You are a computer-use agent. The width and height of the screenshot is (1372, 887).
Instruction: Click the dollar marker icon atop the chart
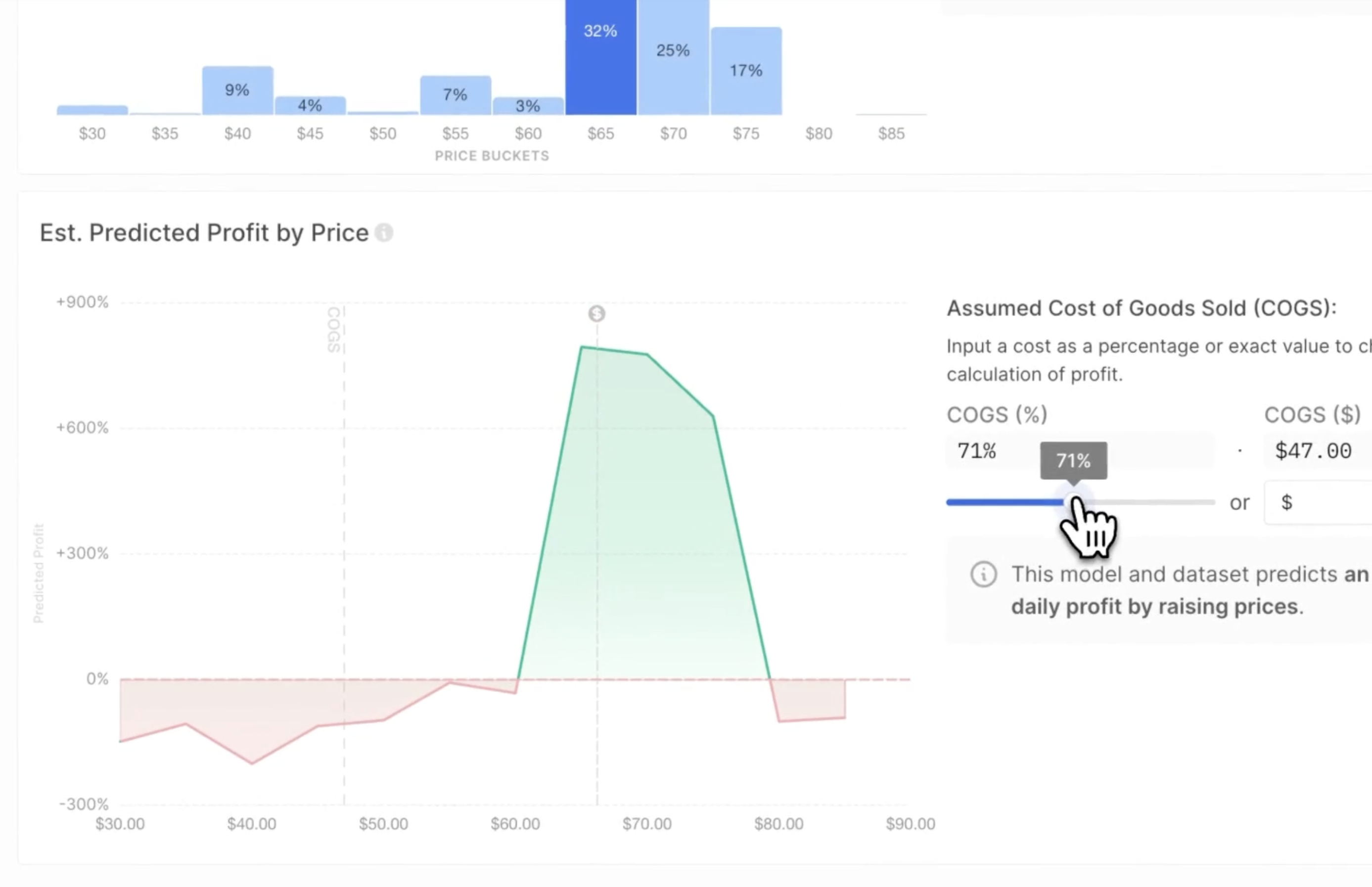[596, 313]
